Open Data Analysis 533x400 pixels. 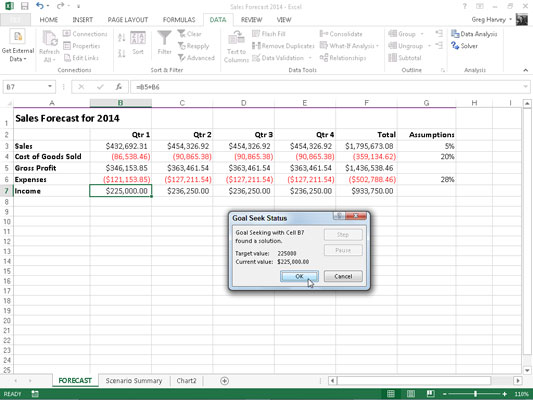point(474,34)
